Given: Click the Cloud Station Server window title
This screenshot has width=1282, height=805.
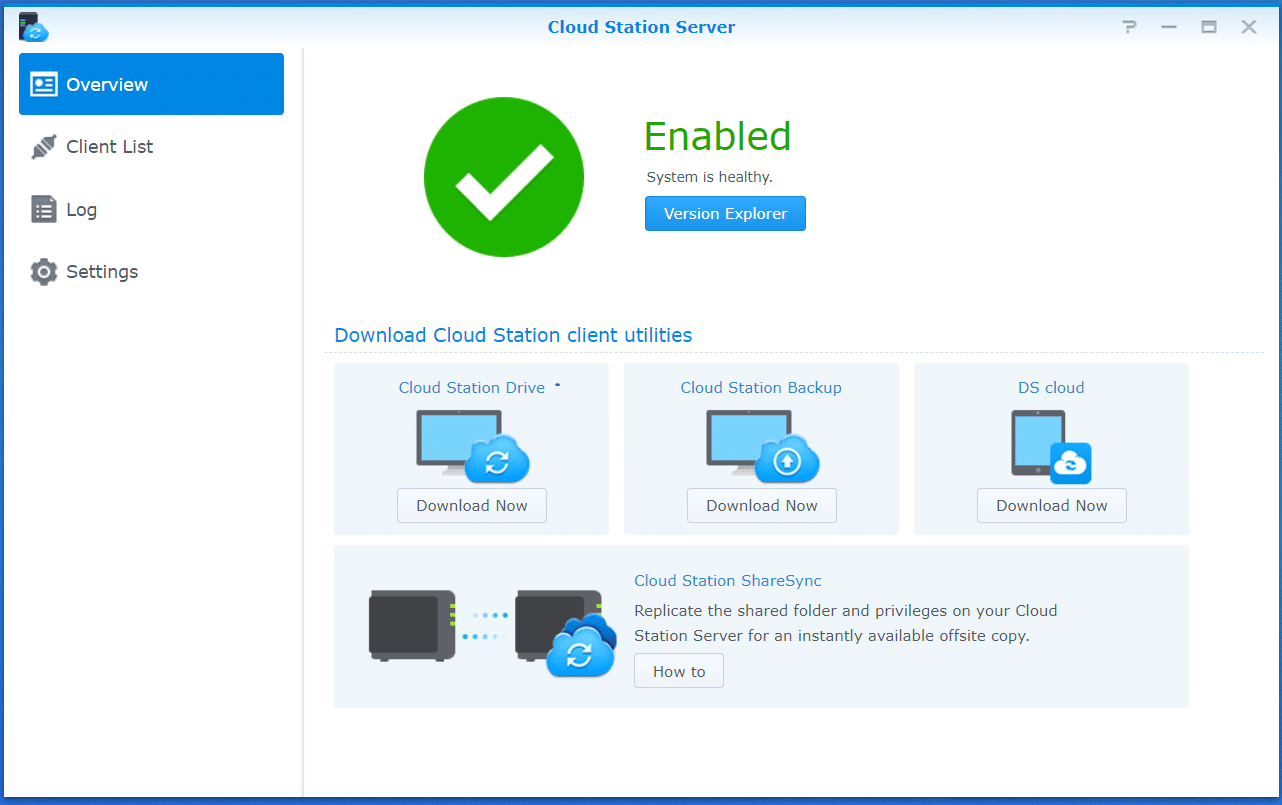Looking at the screenshot, I should click(641, 27).
